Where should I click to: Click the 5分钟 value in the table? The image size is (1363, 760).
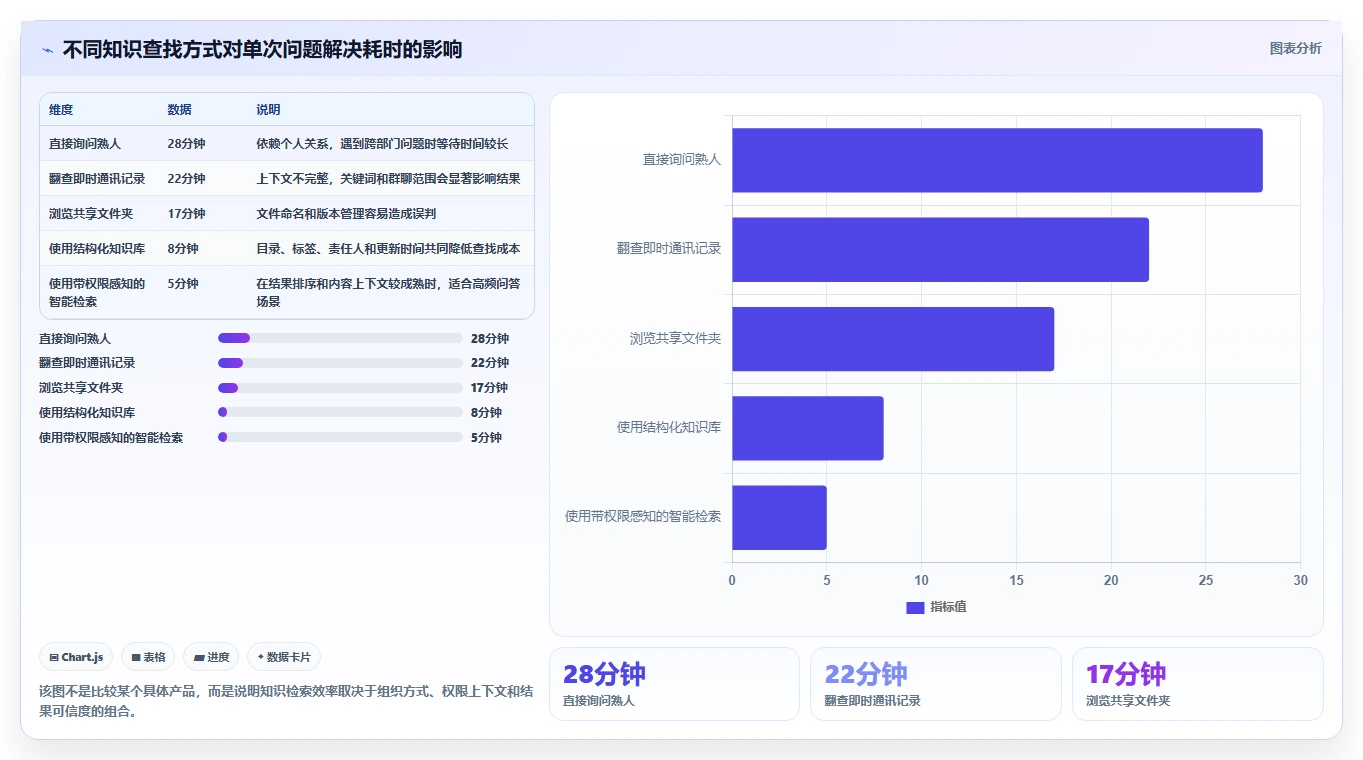click(x=183, y=284)
